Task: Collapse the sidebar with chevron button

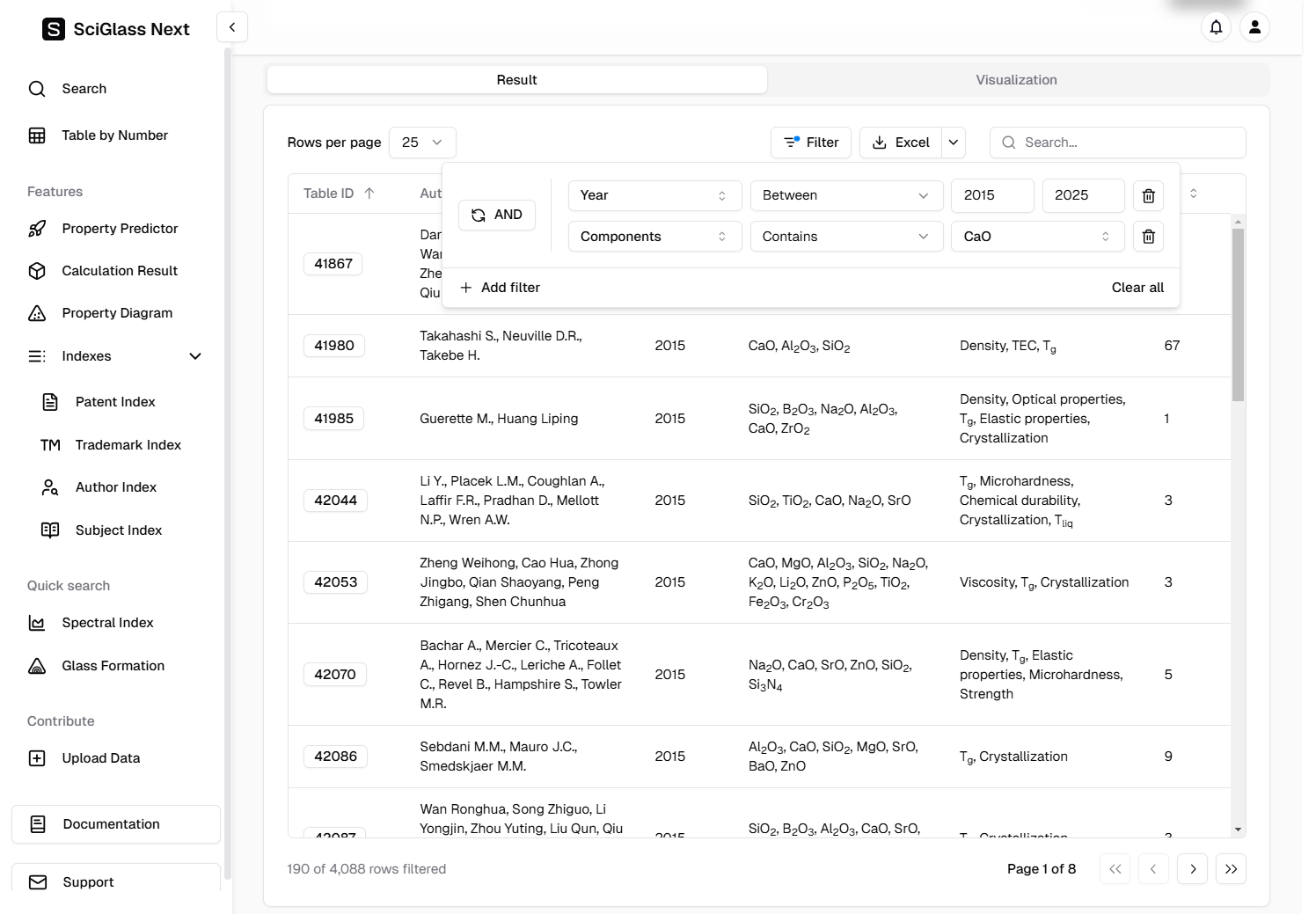Action: click(232, 27)
